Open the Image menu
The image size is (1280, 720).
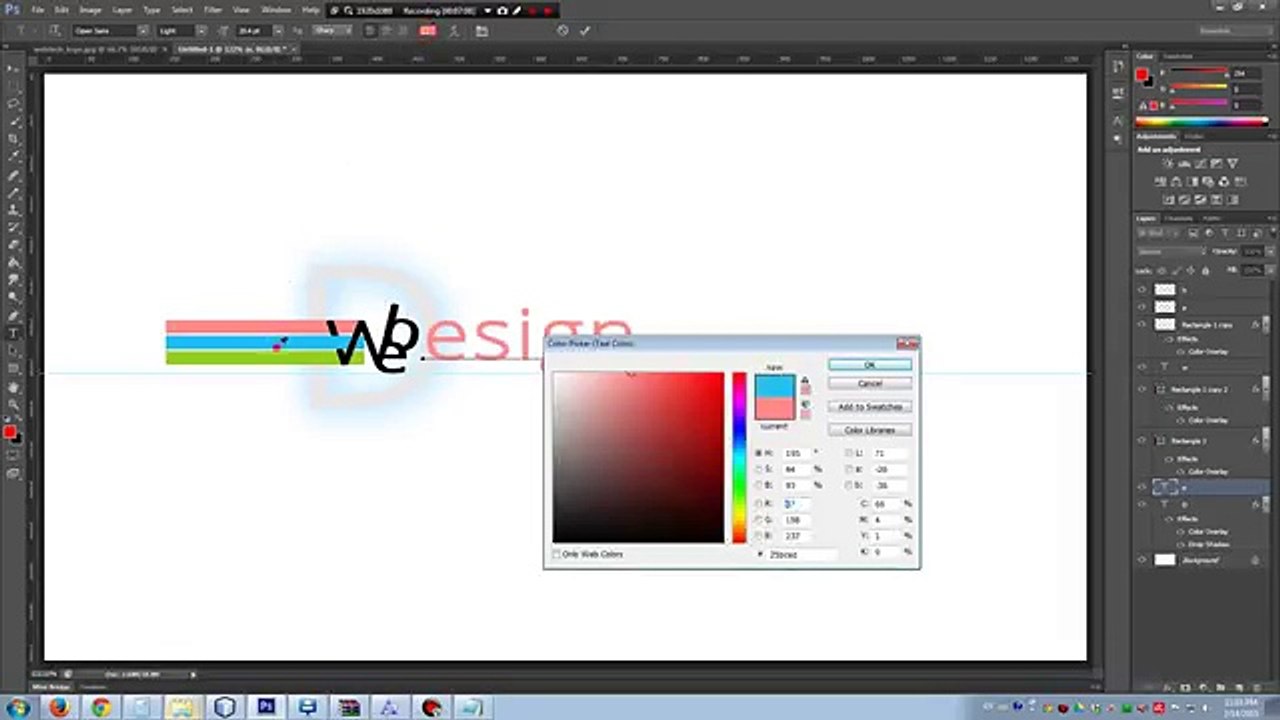[90, 9]
